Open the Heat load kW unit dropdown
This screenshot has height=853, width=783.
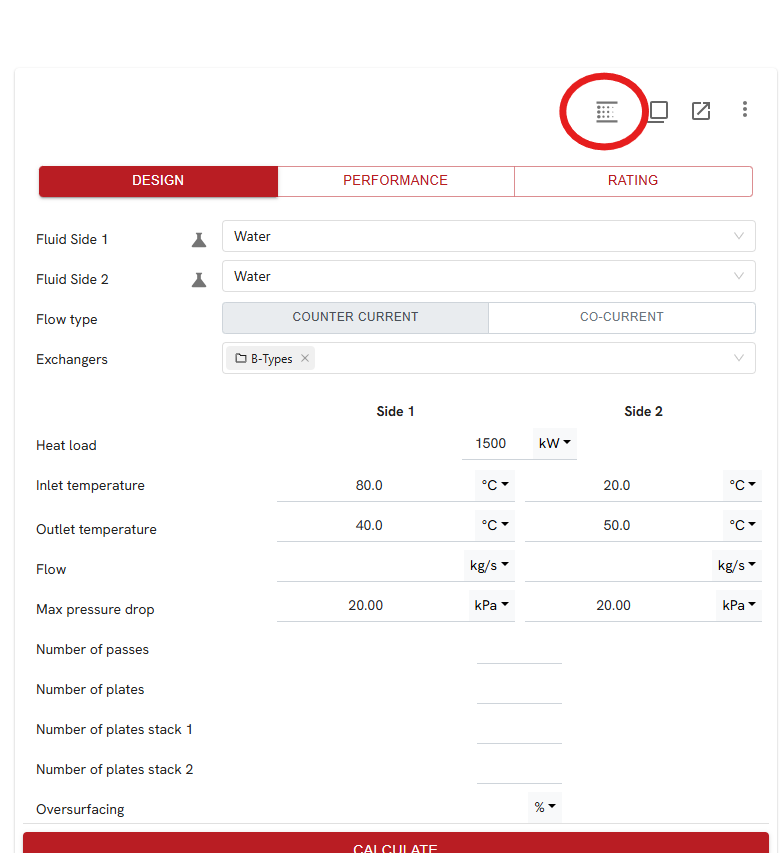click(x=555, y=443)
